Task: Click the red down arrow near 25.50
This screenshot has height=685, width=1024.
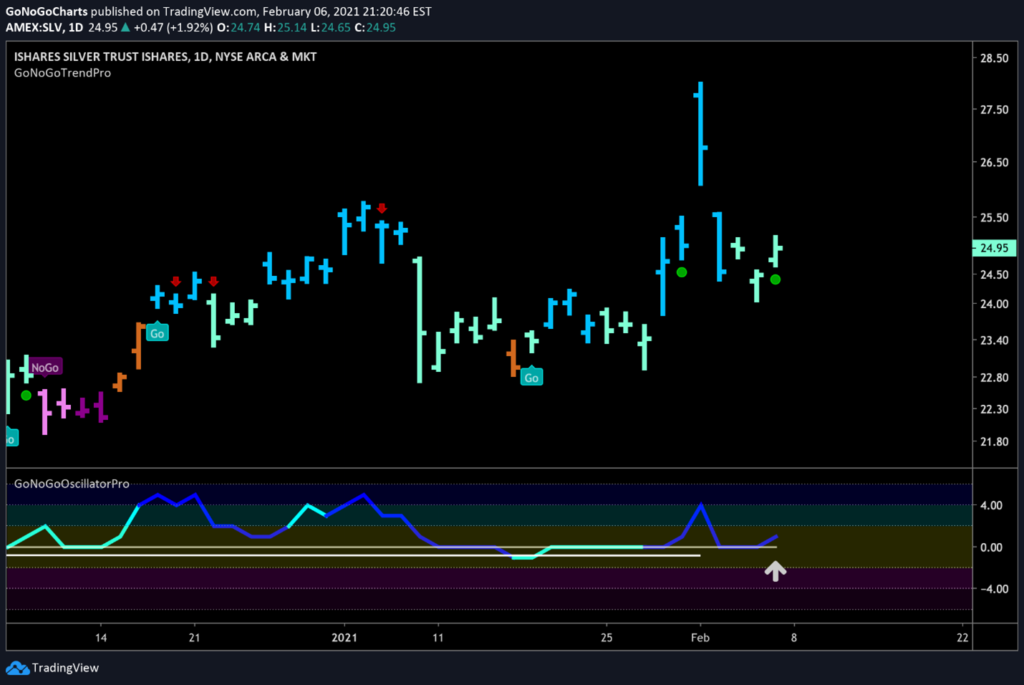Action: click(382, 208)
